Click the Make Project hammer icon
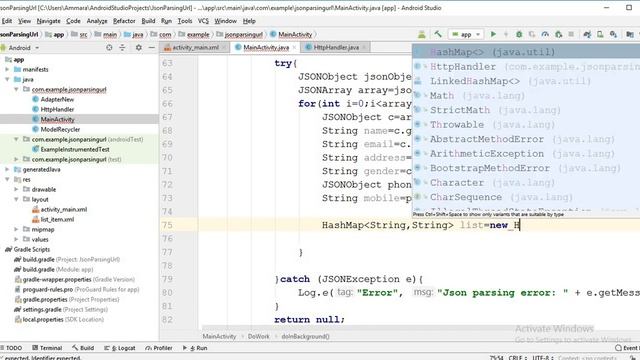This screenshot has width=640, height=360. coord(438,34)
